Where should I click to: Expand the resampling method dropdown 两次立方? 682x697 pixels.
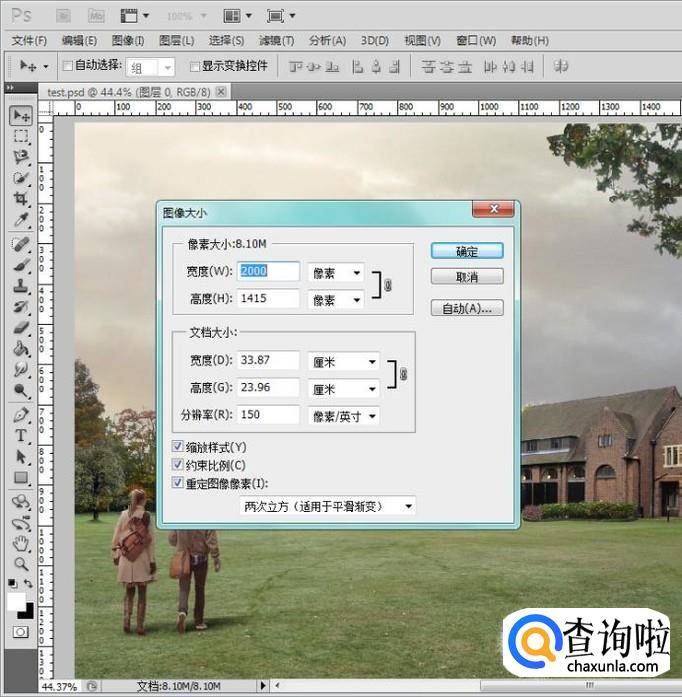pyautogui.click(x=328, y=506)
